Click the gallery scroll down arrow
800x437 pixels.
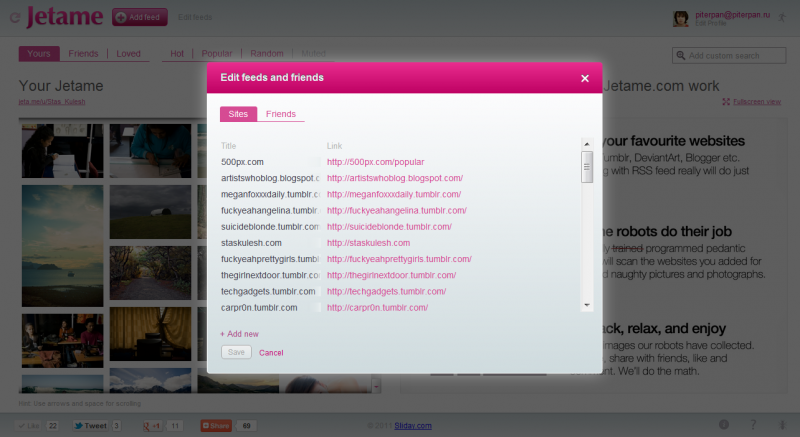pyautogui.click(x=376, y=386)
